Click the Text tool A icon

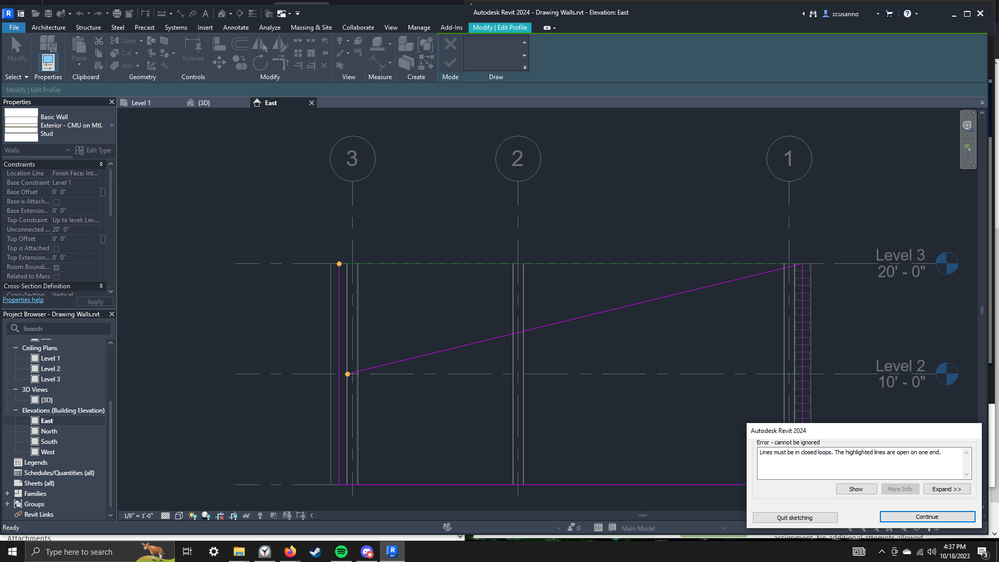[205, 13]
